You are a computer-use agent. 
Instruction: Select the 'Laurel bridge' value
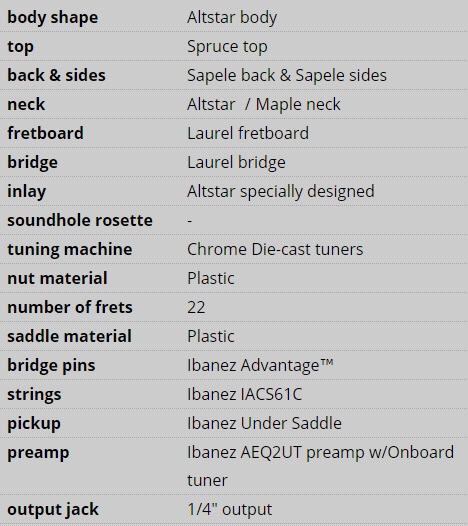236,162
